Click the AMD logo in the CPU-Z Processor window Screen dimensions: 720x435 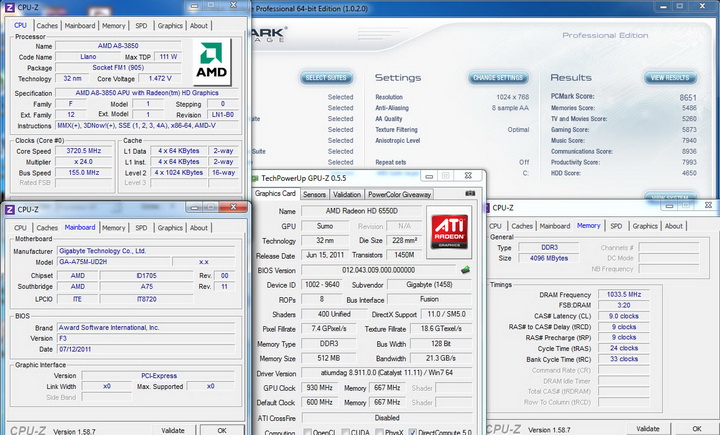212,62
